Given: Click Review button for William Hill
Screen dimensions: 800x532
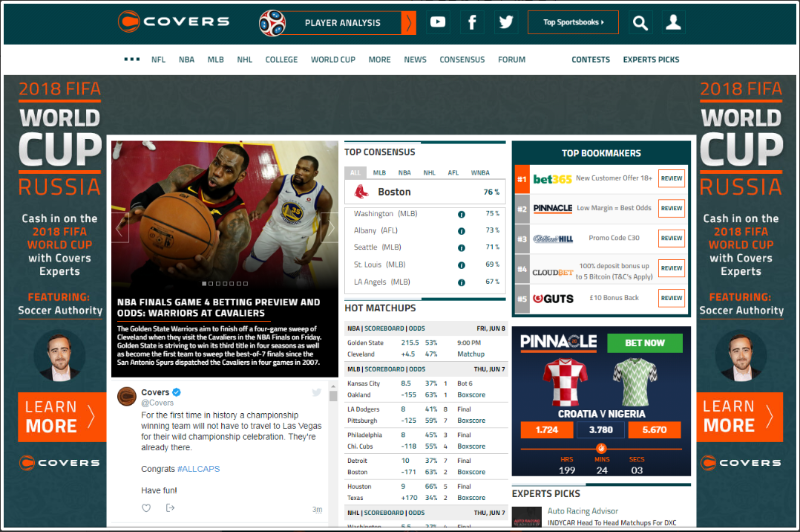Looking at the screenshot, I should tap(671, 238).
